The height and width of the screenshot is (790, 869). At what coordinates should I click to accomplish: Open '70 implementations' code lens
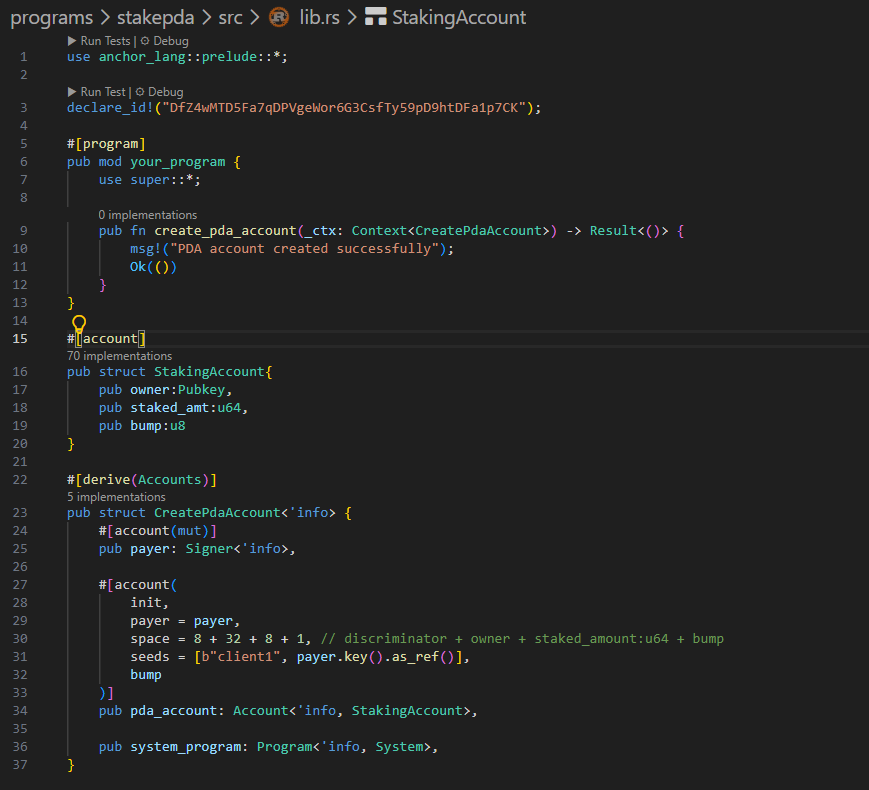119,356
